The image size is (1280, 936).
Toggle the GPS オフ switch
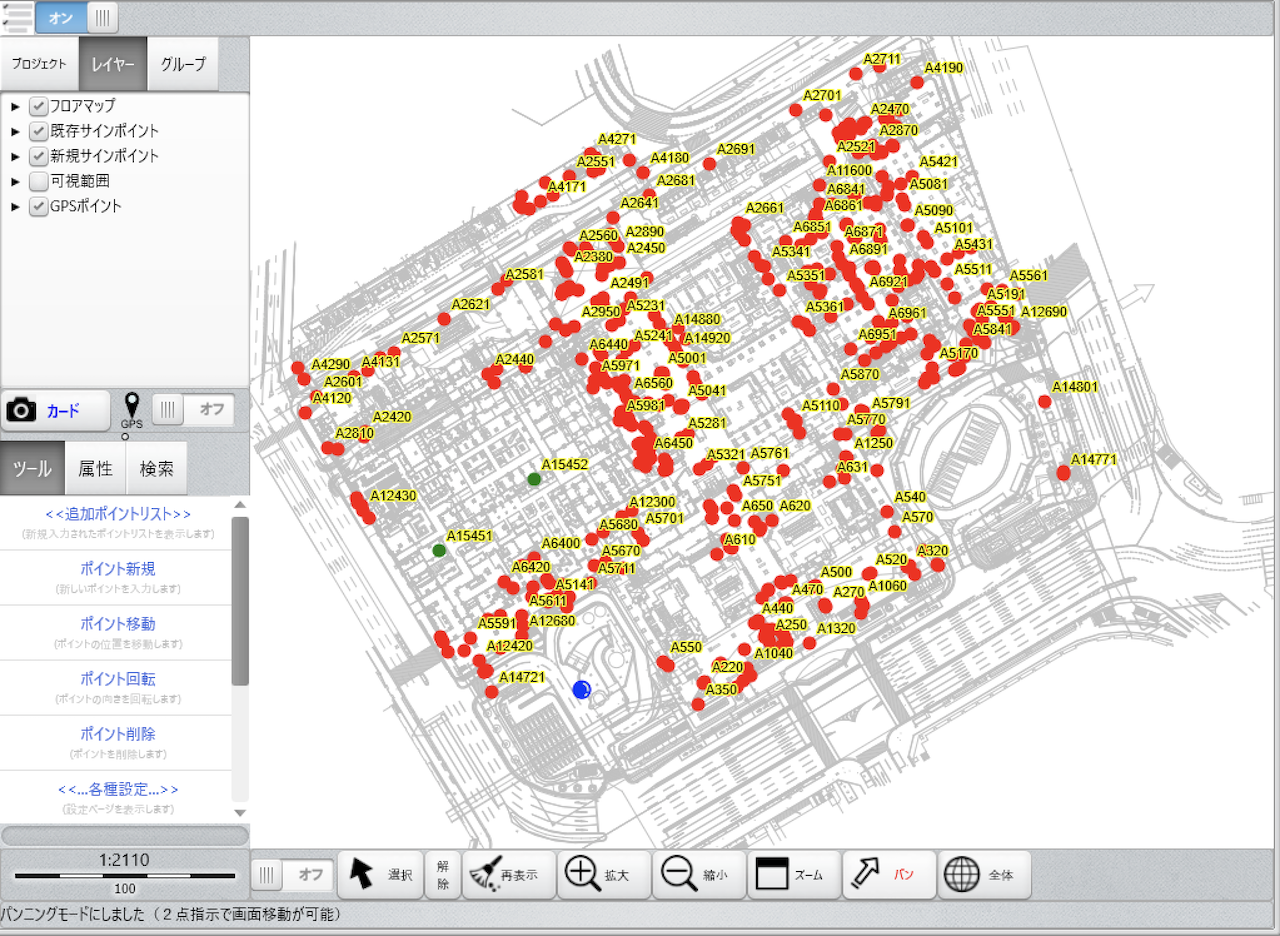pyautogui.click(x=194, y=409)
